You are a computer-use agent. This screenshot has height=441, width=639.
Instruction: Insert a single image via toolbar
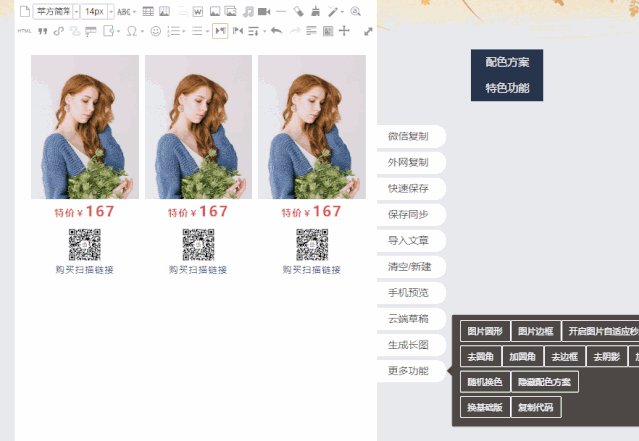click(215, 11)
